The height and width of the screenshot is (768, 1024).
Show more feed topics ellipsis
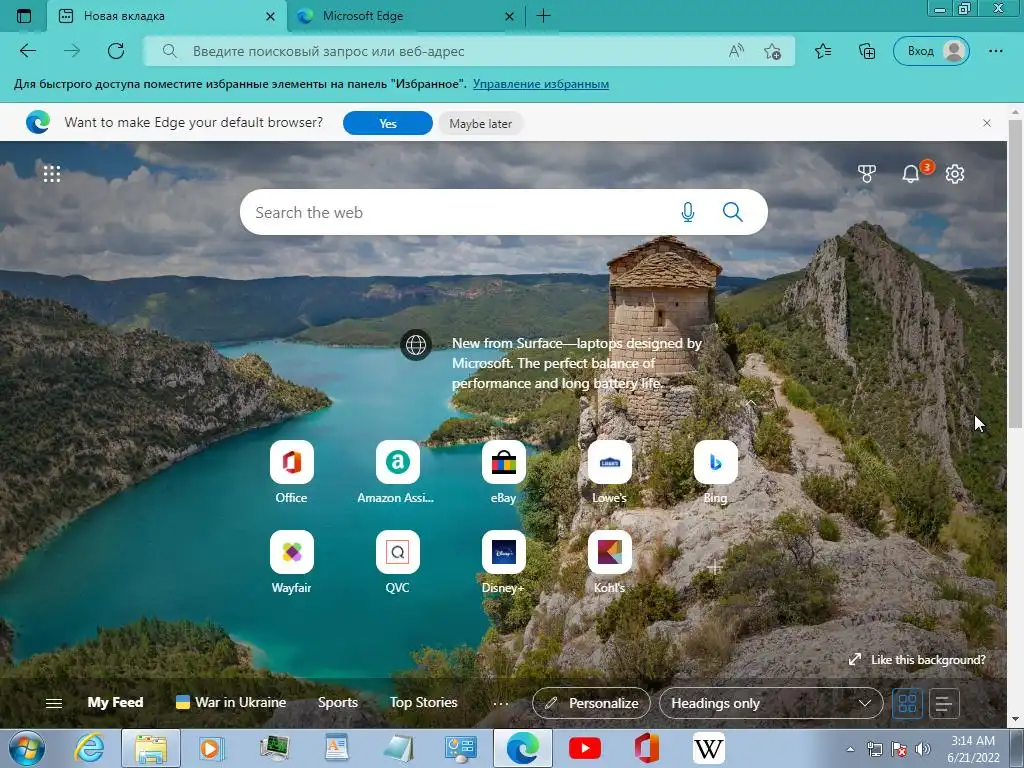tap(501, 703)
